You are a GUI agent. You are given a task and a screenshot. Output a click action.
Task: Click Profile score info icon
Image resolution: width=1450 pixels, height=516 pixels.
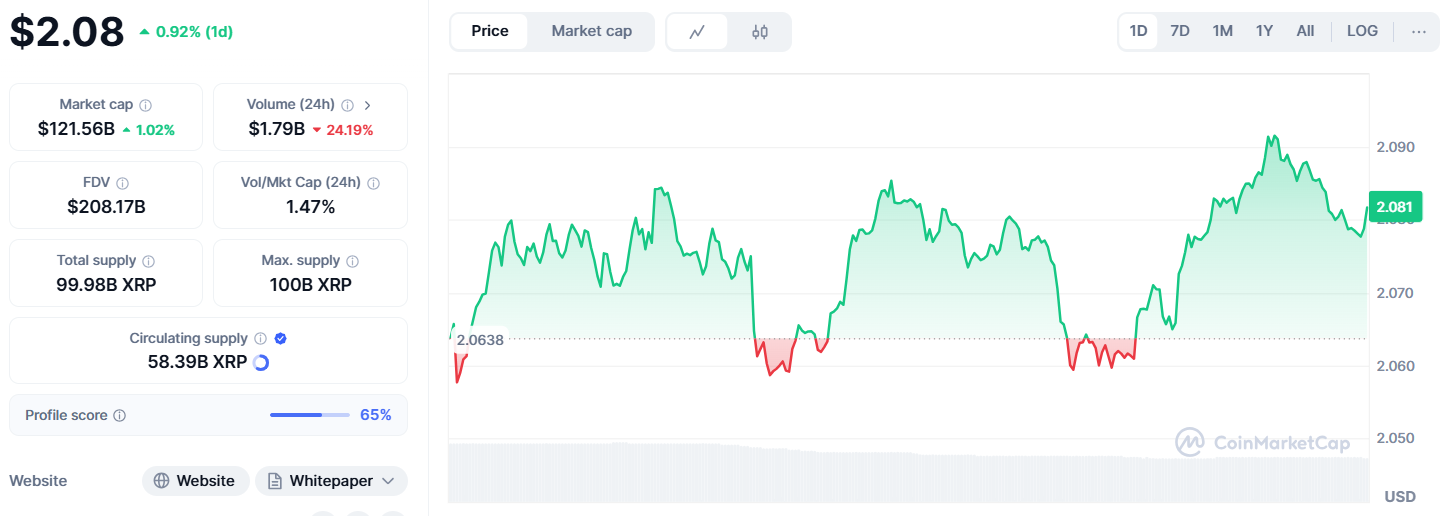(x=120, y=415)
